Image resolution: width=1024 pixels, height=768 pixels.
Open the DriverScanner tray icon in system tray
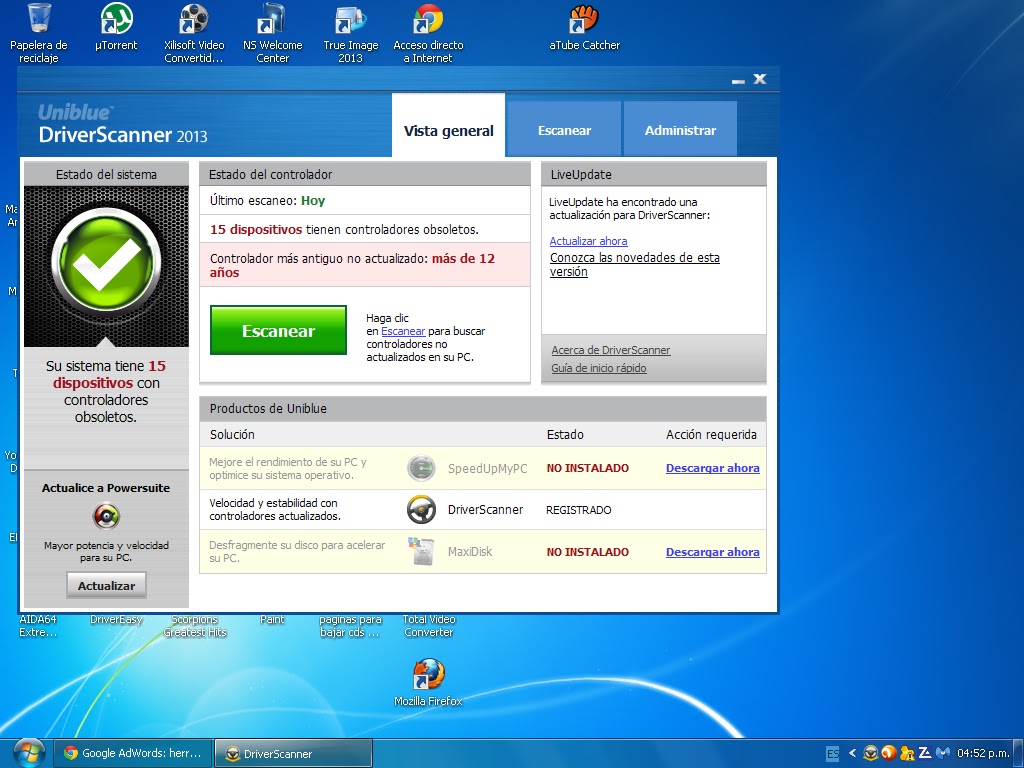pyautogui.click(x=871, y=753)
